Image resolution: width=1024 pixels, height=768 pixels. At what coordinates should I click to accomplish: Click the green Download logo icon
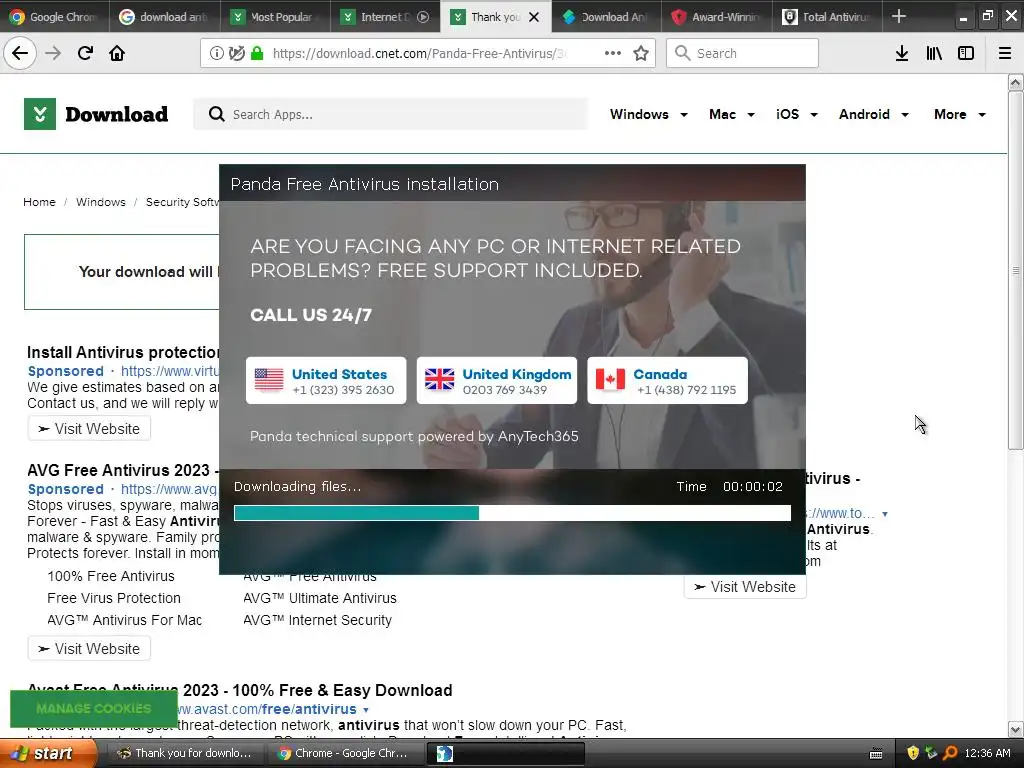click(40, 114)
